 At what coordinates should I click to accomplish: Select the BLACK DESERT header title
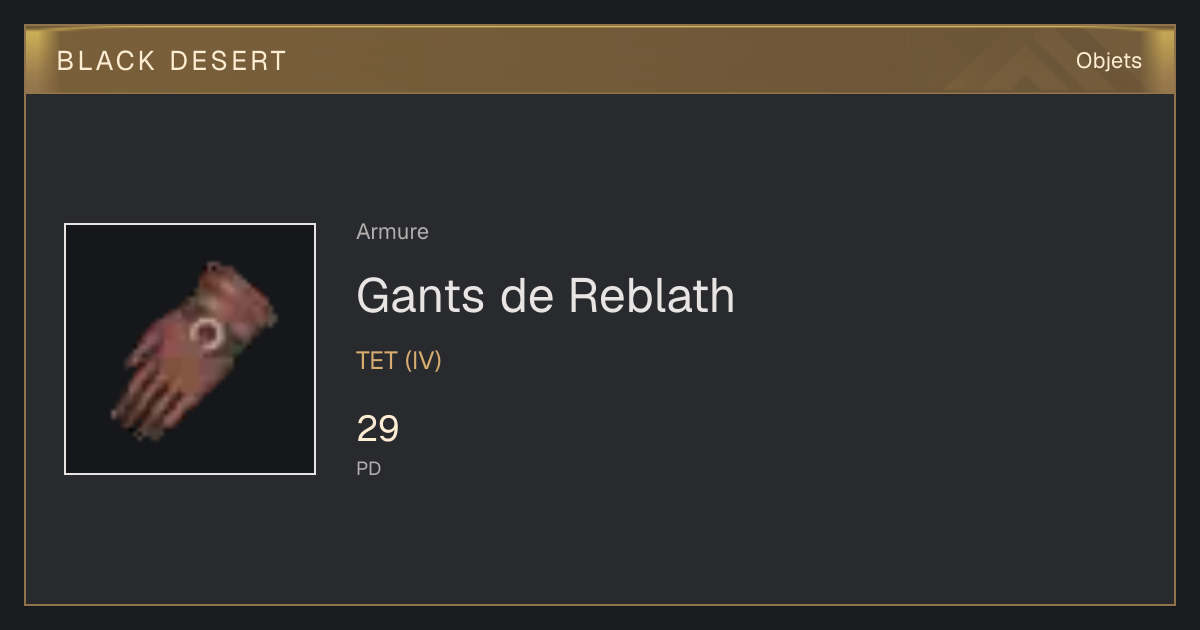click(x=172, y=61)
